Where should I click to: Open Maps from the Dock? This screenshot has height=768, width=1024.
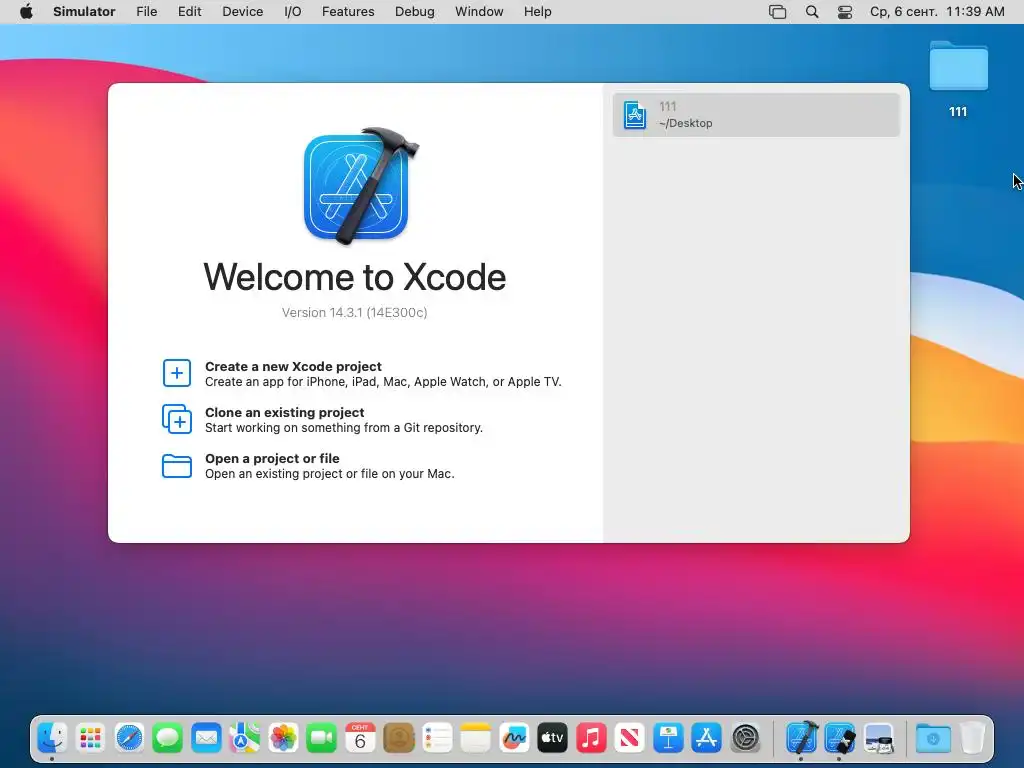tap(245, 739)
